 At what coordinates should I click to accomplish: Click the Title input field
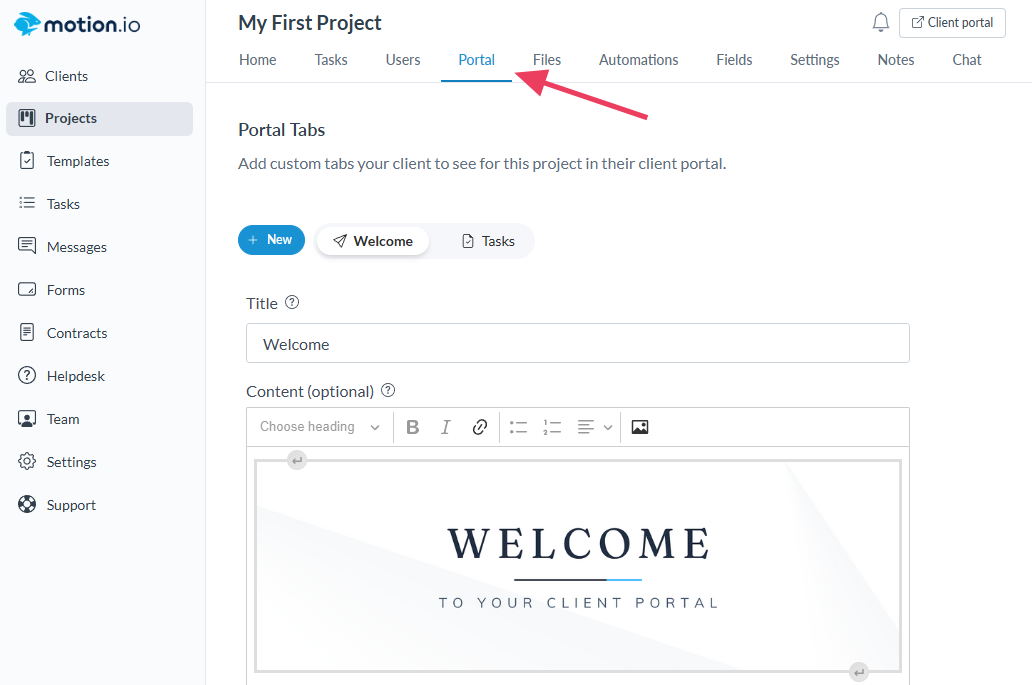point(577,343)
